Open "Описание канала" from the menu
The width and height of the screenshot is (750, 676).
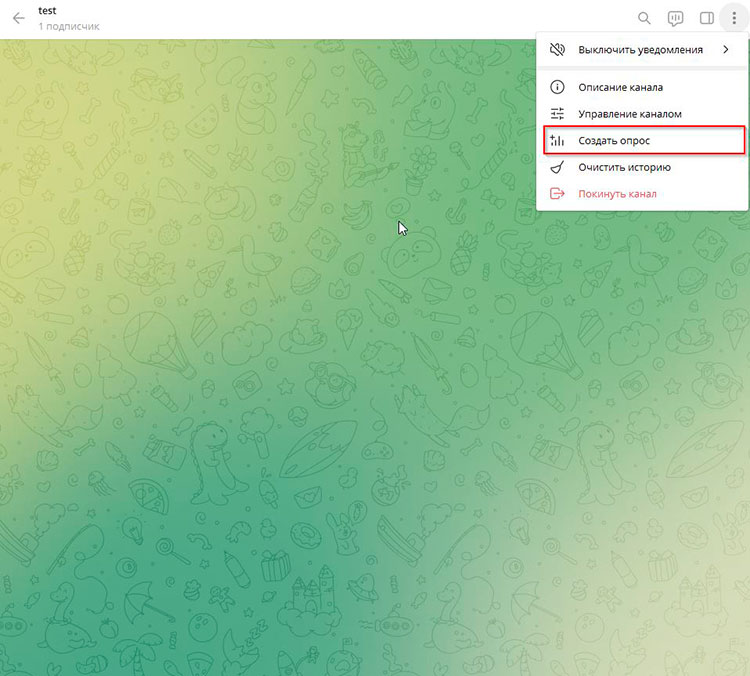(x=620, y=88)
